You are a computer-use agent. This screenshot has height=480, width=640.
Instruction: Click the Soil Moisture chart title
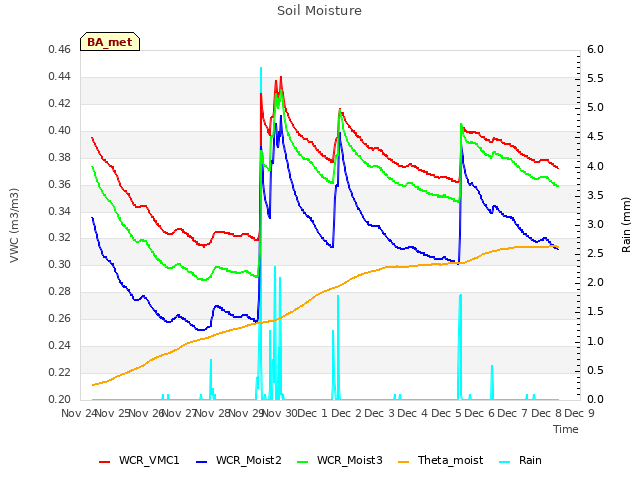pyautogui.click(x=319, y=11)
